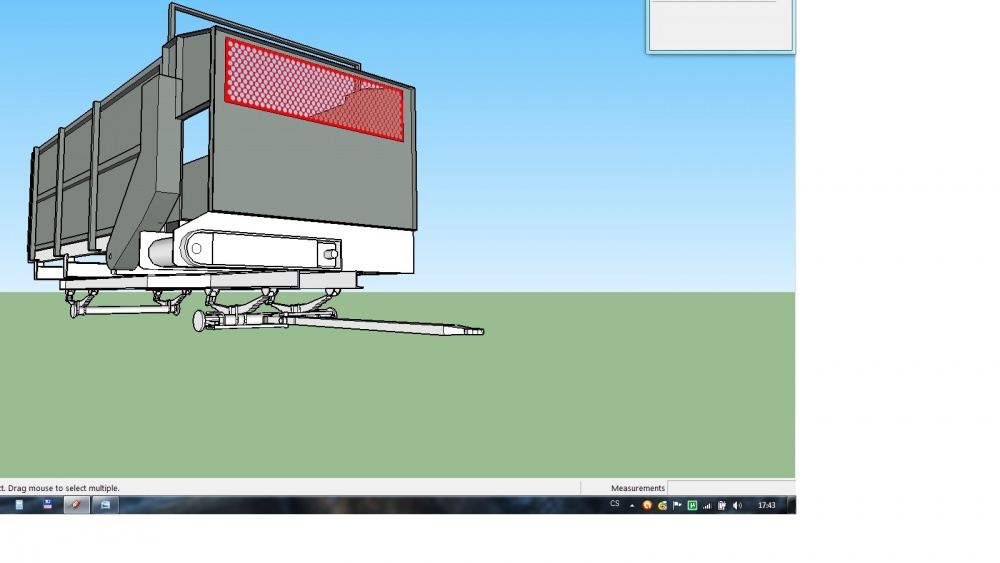Open the orange Avast tray icon
Viewport: 1000px width, 563px height.
click(x=647, y=506)
